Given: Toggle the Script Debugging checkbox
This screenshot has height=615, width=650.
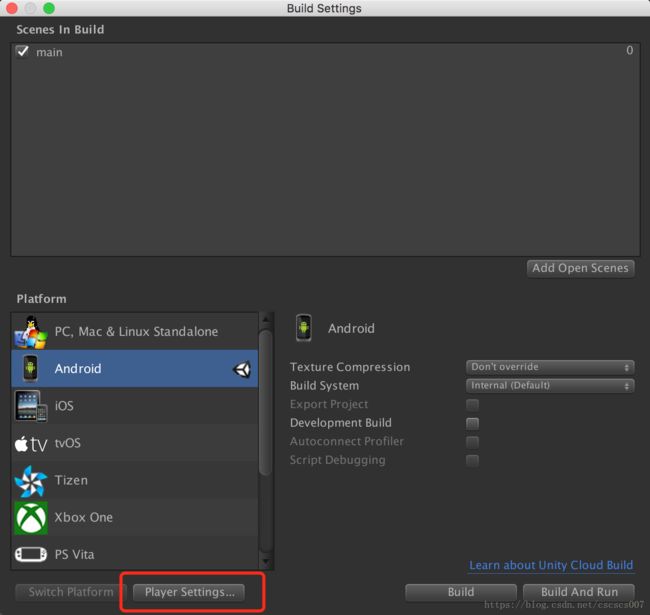Looking at the screenshot, I should click(x=472, y=460).
